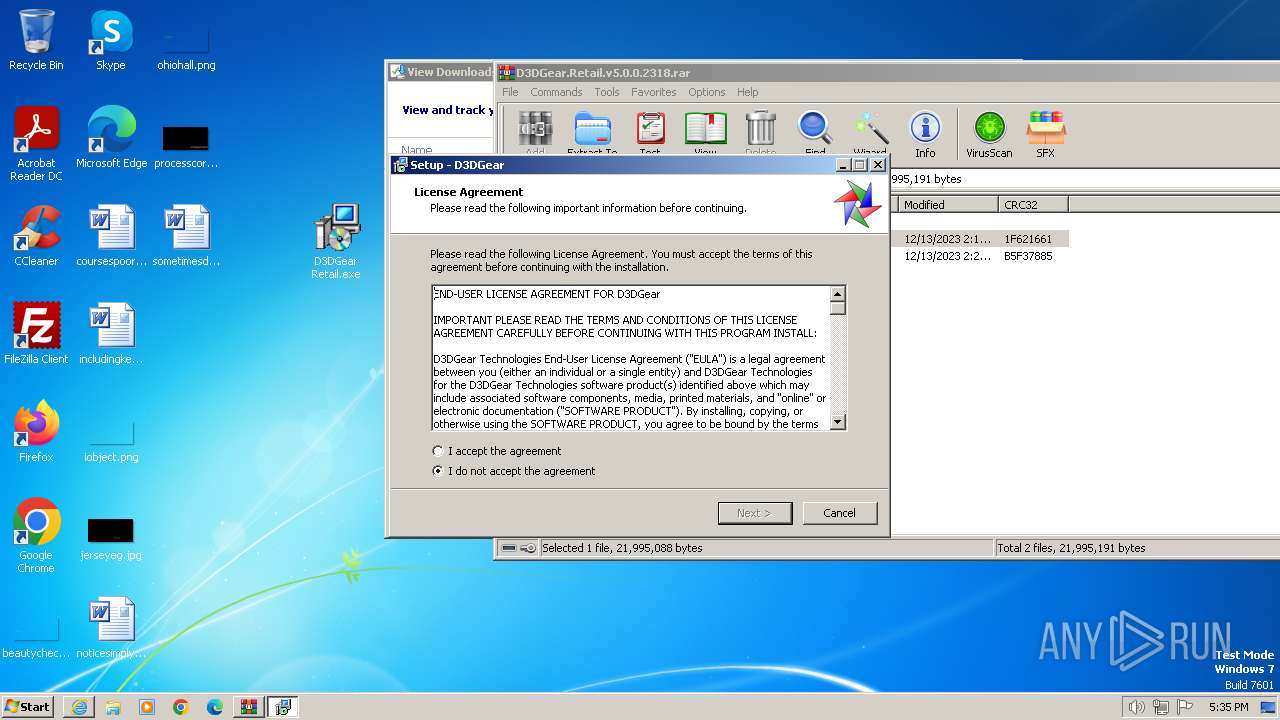Open the Help menu in WinRAR
Viewport: 1280px width, 720px height.
click(x=747, y=92)
